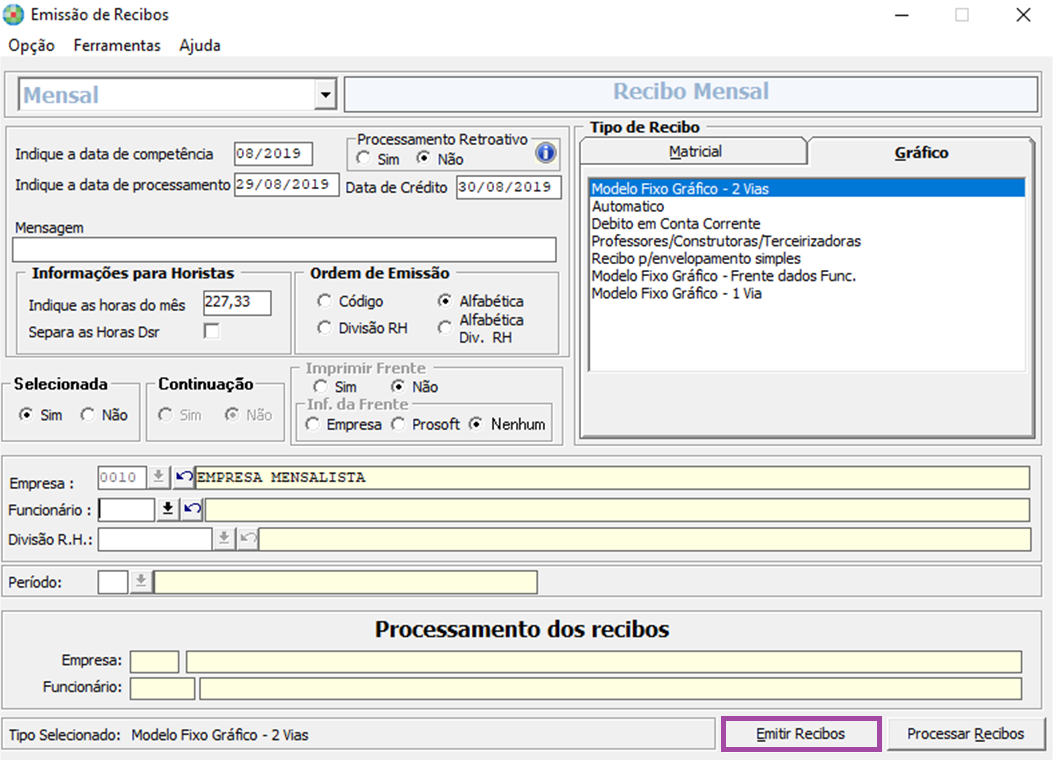
Task: Select Sim under Imprimir Frente
Action: (x=320, y=387)
